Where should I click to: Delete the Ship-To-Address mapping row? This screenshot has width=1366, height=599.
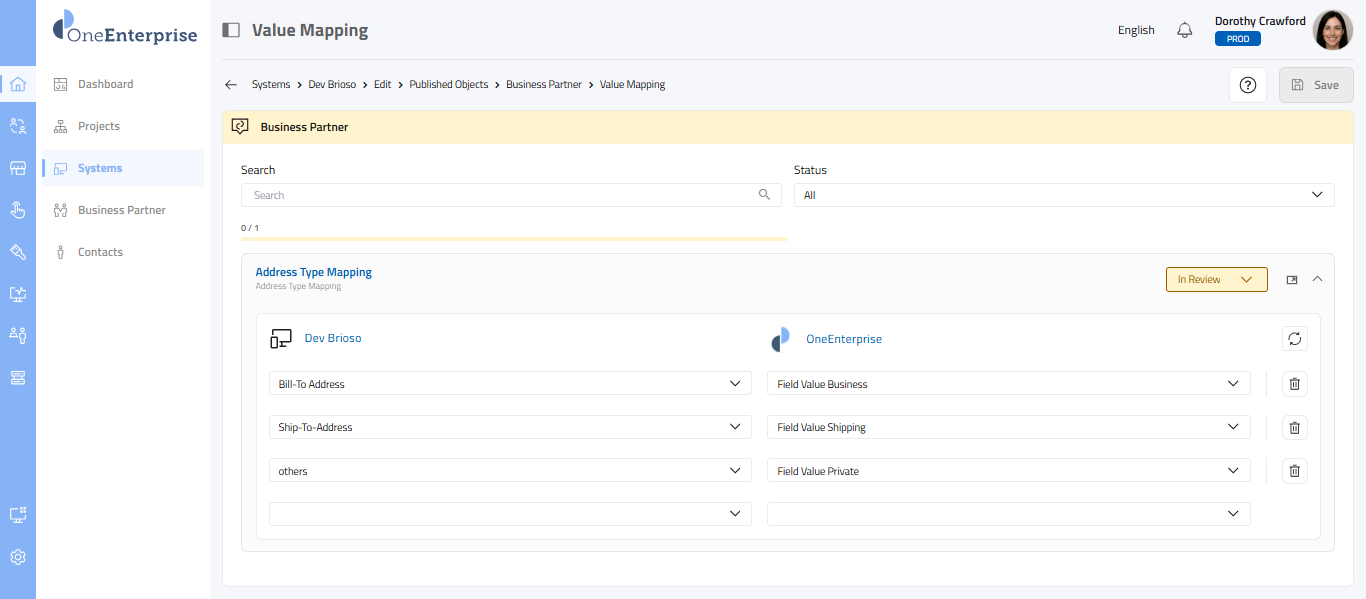(x=1294, y=427)
